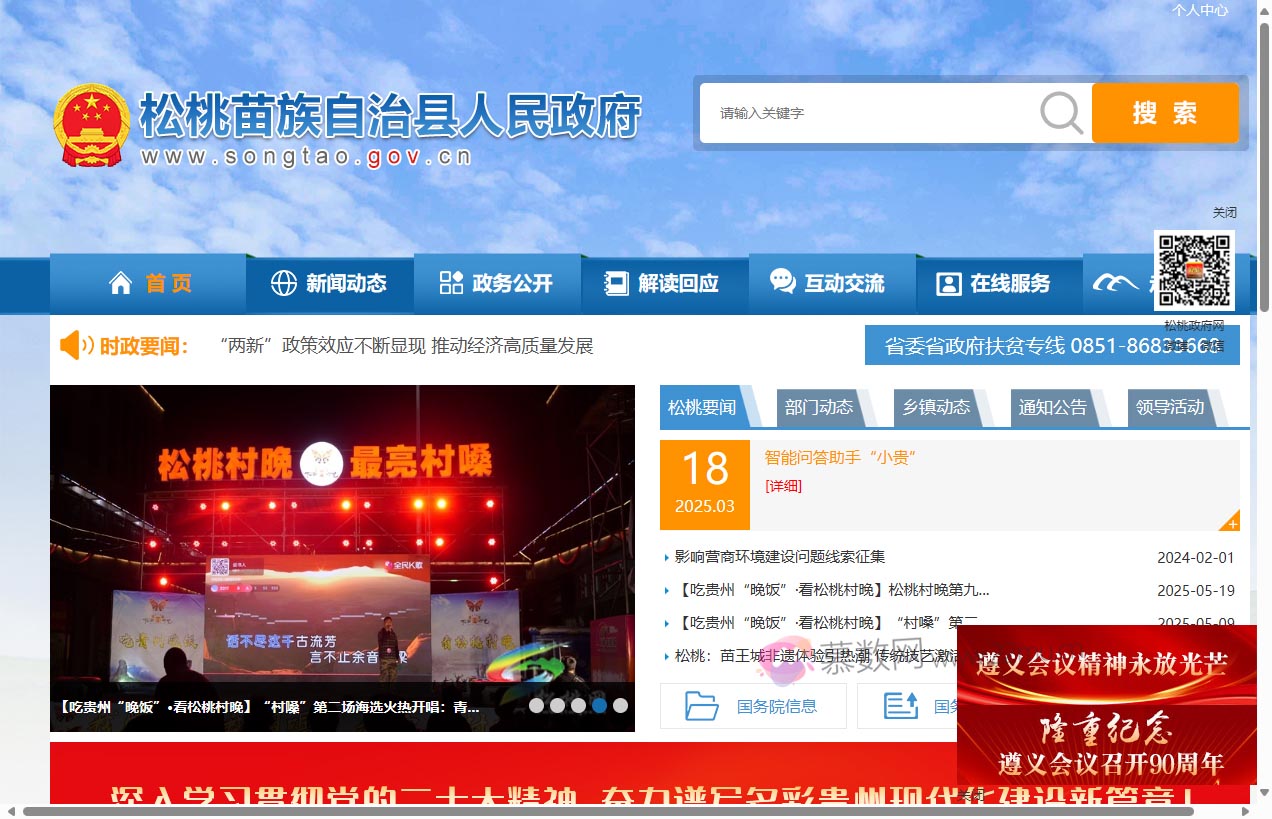Go to 首页 via the house icon

[121, 283]
